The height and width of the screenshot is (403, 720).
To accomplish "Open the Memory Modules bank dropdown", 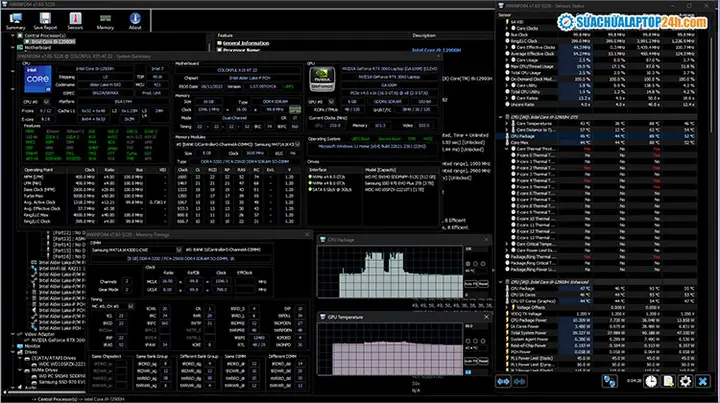I will pyautogui.click(x=298, y=145).
